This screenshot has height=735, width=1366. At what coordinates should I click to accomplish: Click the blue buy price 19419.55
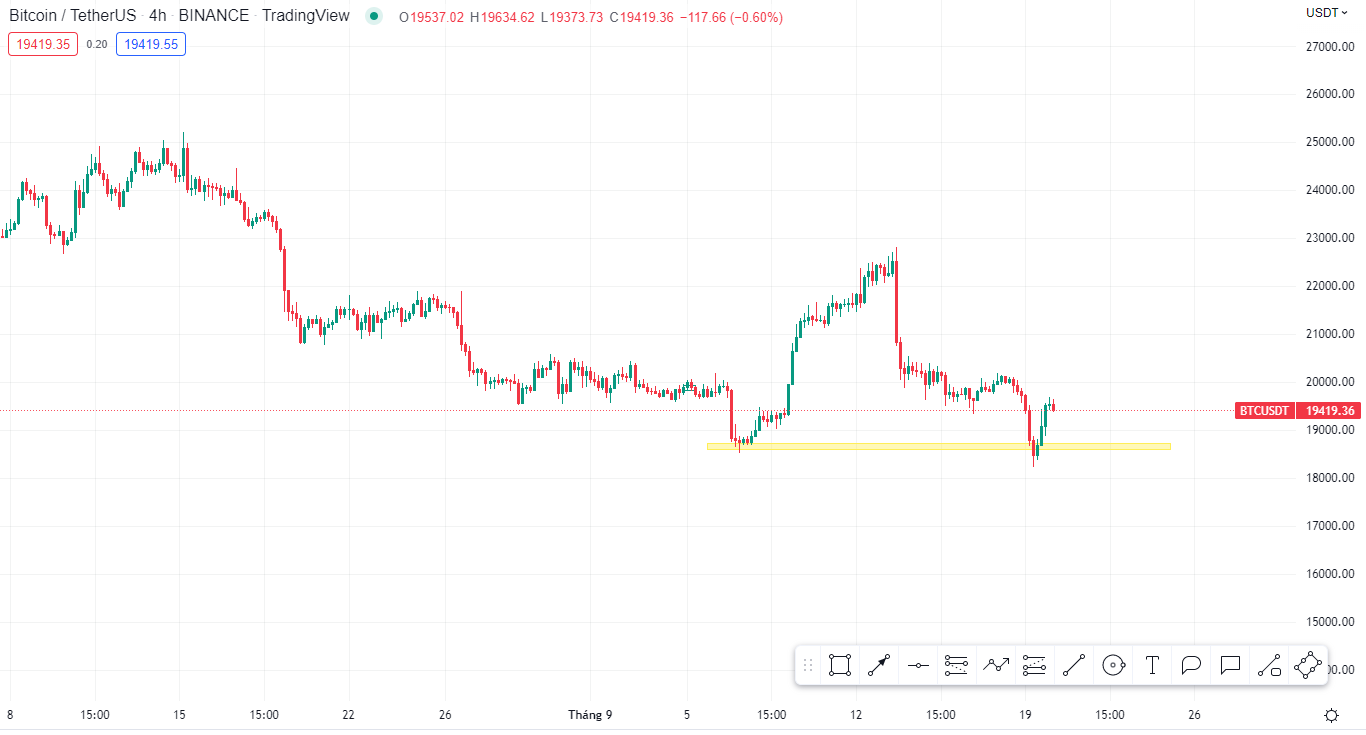pos(151,44)
